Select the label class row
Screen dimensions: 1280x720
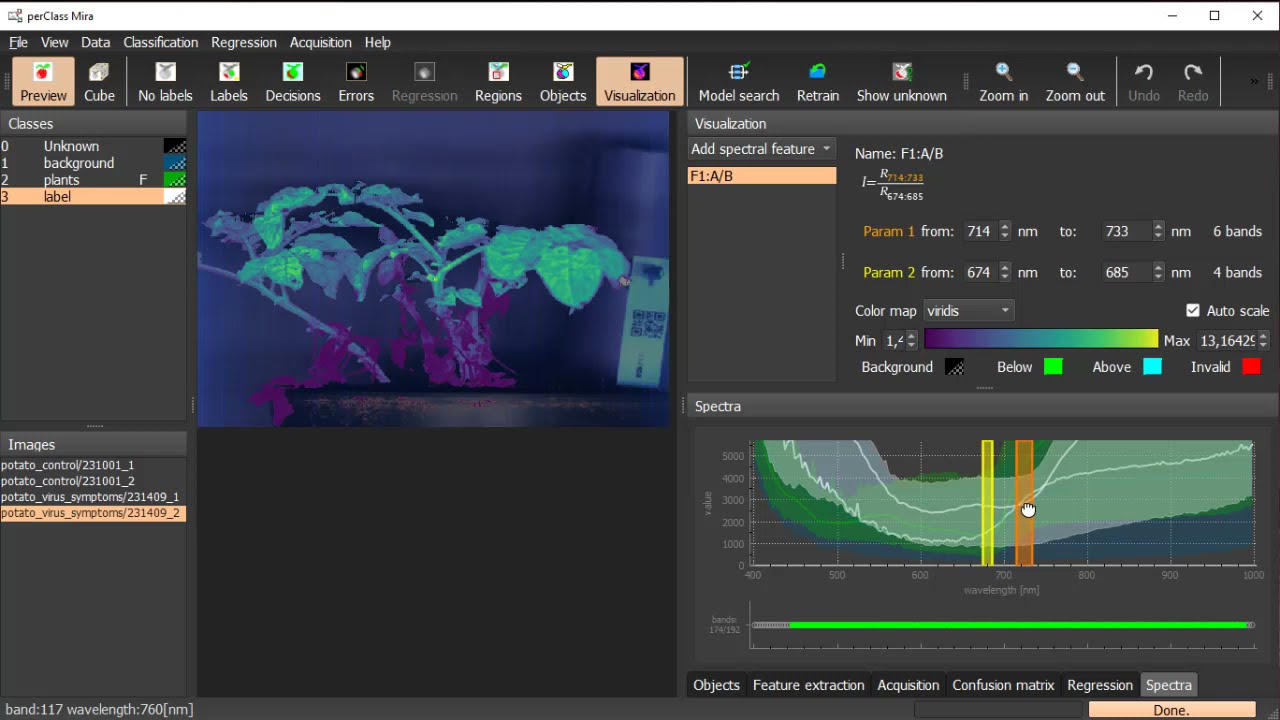pyautogui.click(x=93, y=197)
